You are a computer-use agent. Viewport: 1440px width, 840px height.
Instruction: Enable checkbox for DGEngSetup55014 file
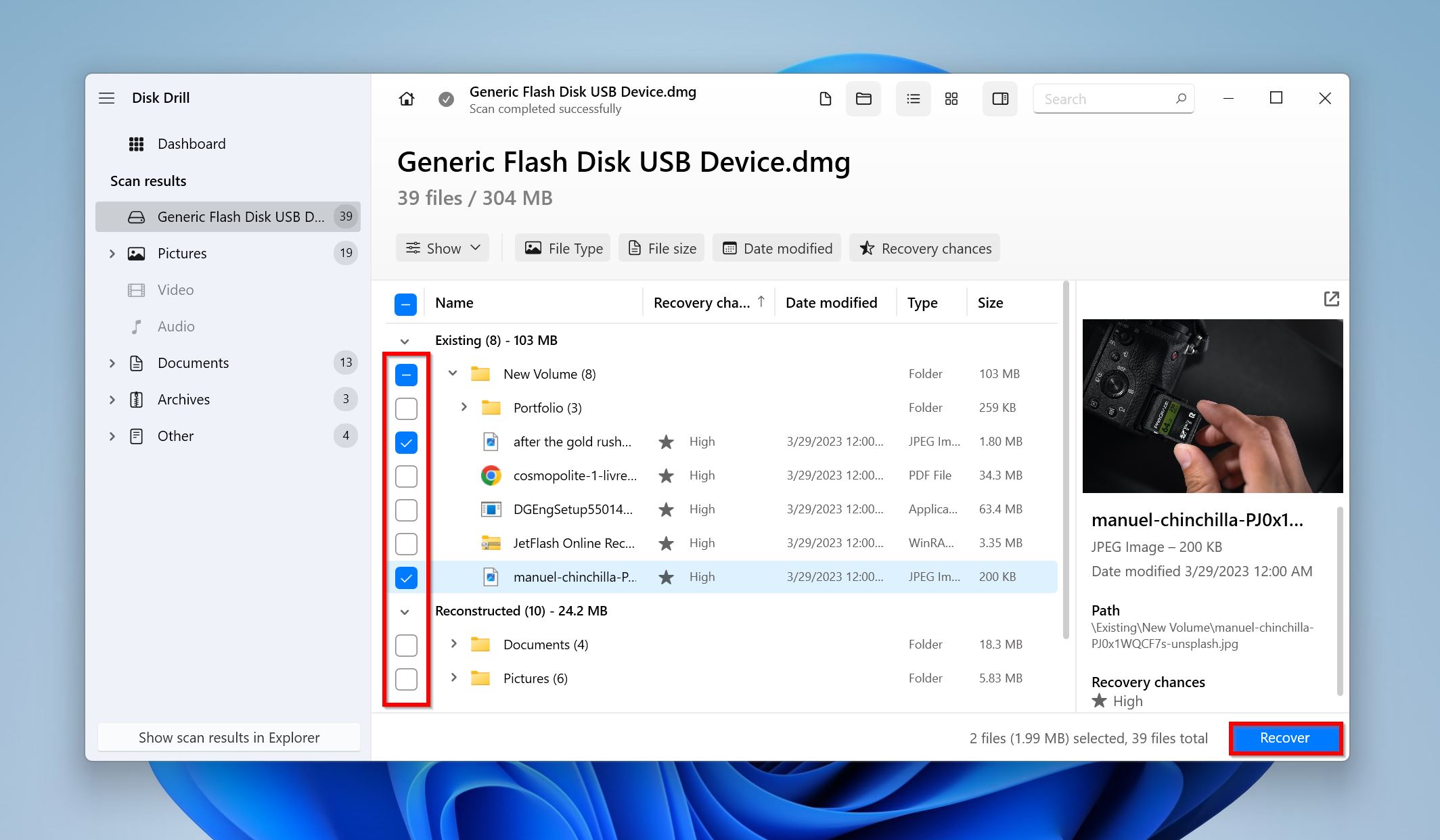[406, 510]
